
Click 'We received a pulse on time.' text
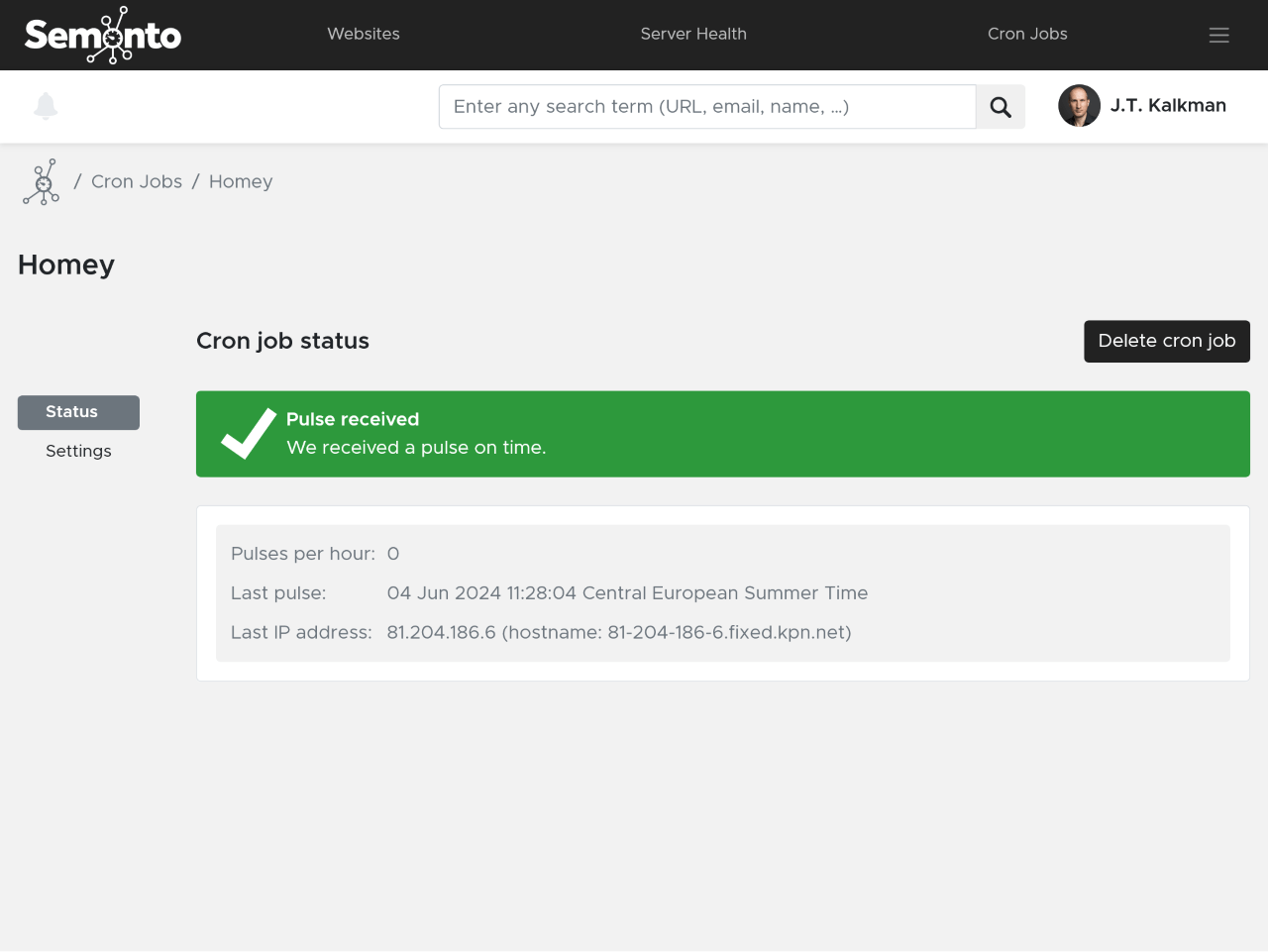pyautogui.click(x=416, y=448)
